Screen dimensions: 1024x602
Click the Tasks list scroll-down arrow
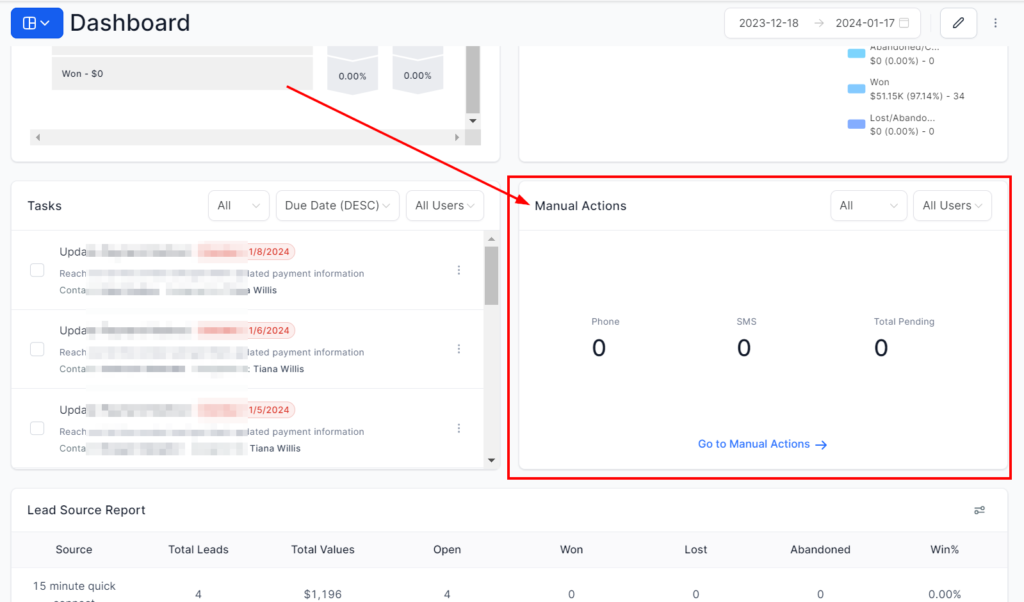[491, 460]
